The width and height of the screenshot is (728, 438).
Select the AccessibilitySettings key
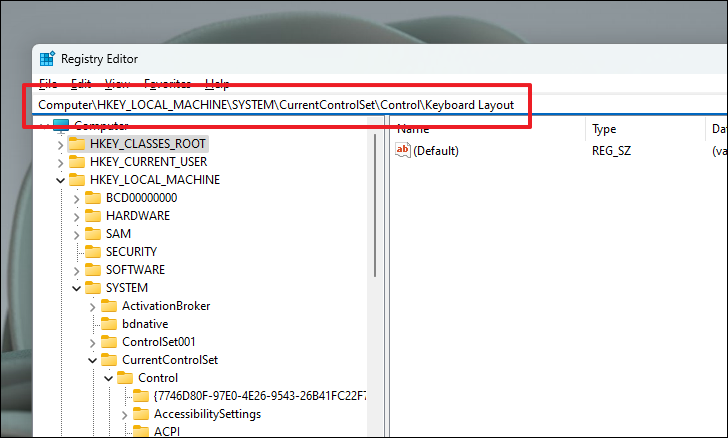[208, 414]
